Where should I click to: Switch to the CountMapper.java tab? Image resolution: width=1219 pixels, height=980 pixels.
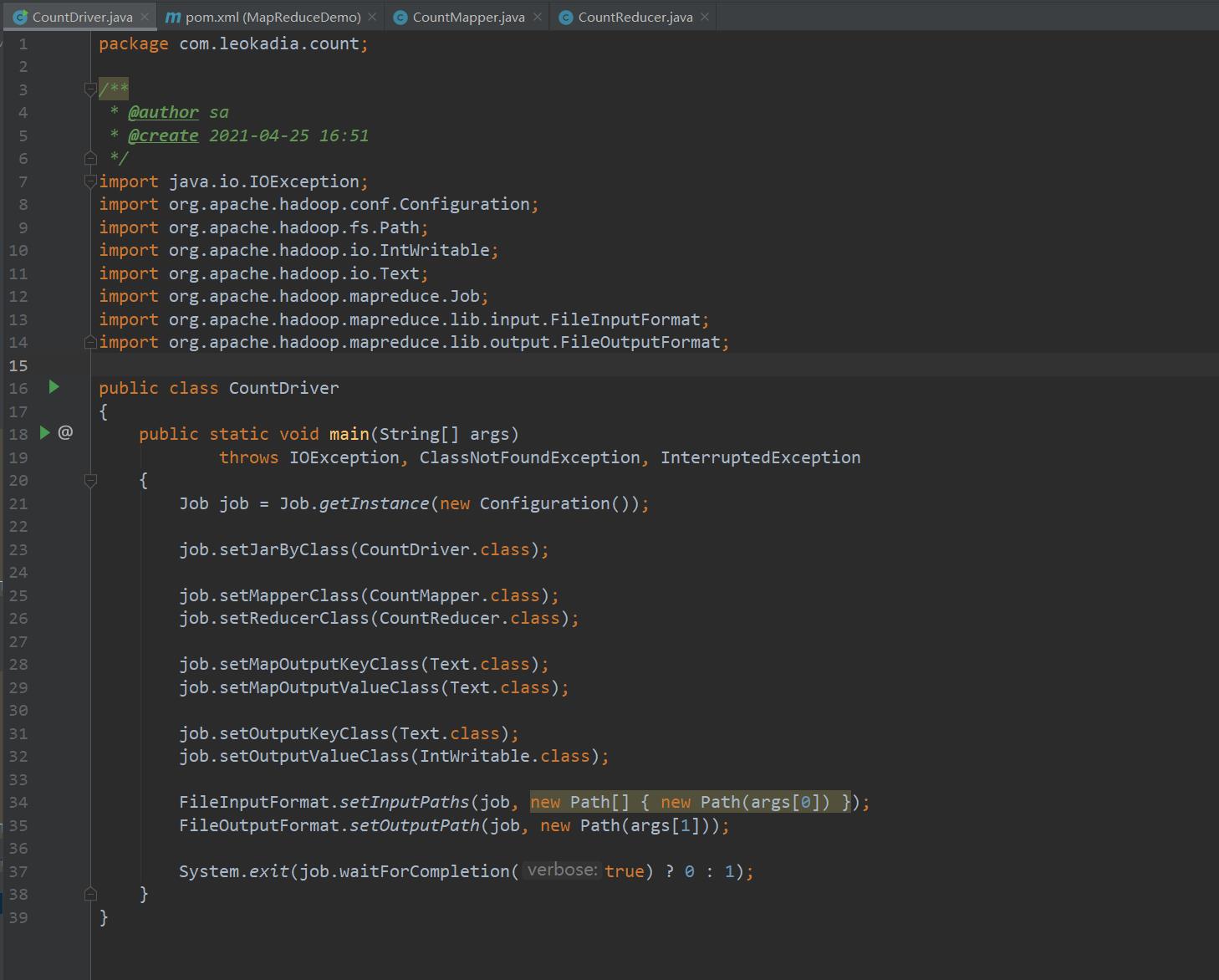click(468, 17)
